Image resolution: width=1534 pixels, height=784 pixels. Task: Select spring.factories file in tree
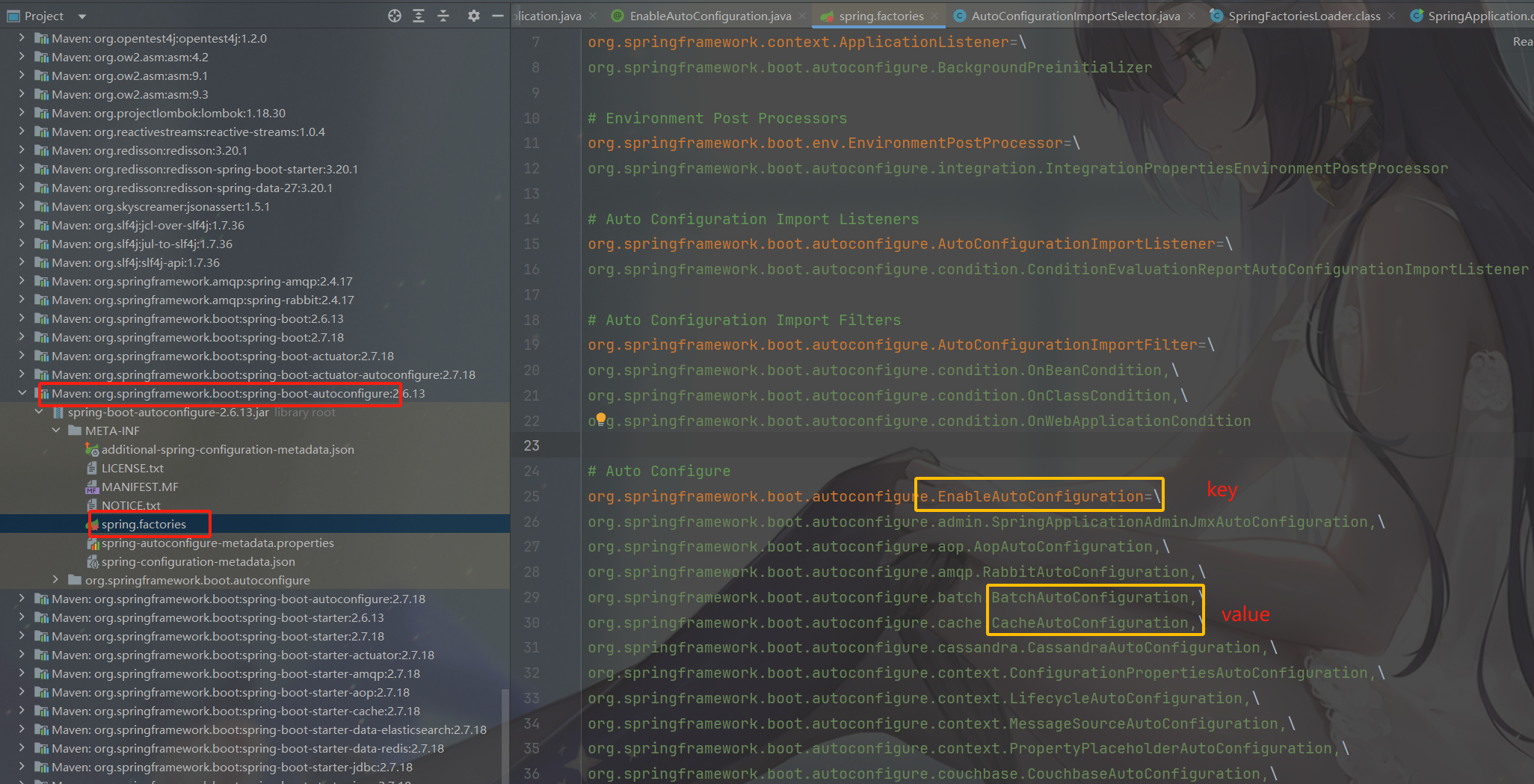click(144, 524)
